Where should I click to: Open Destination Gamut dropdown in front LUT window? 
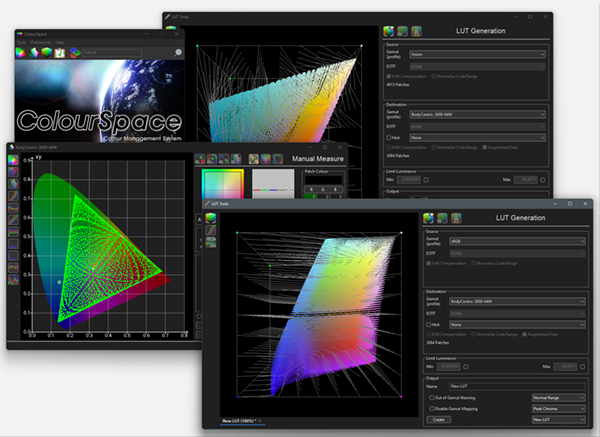(x=517, y=301)
